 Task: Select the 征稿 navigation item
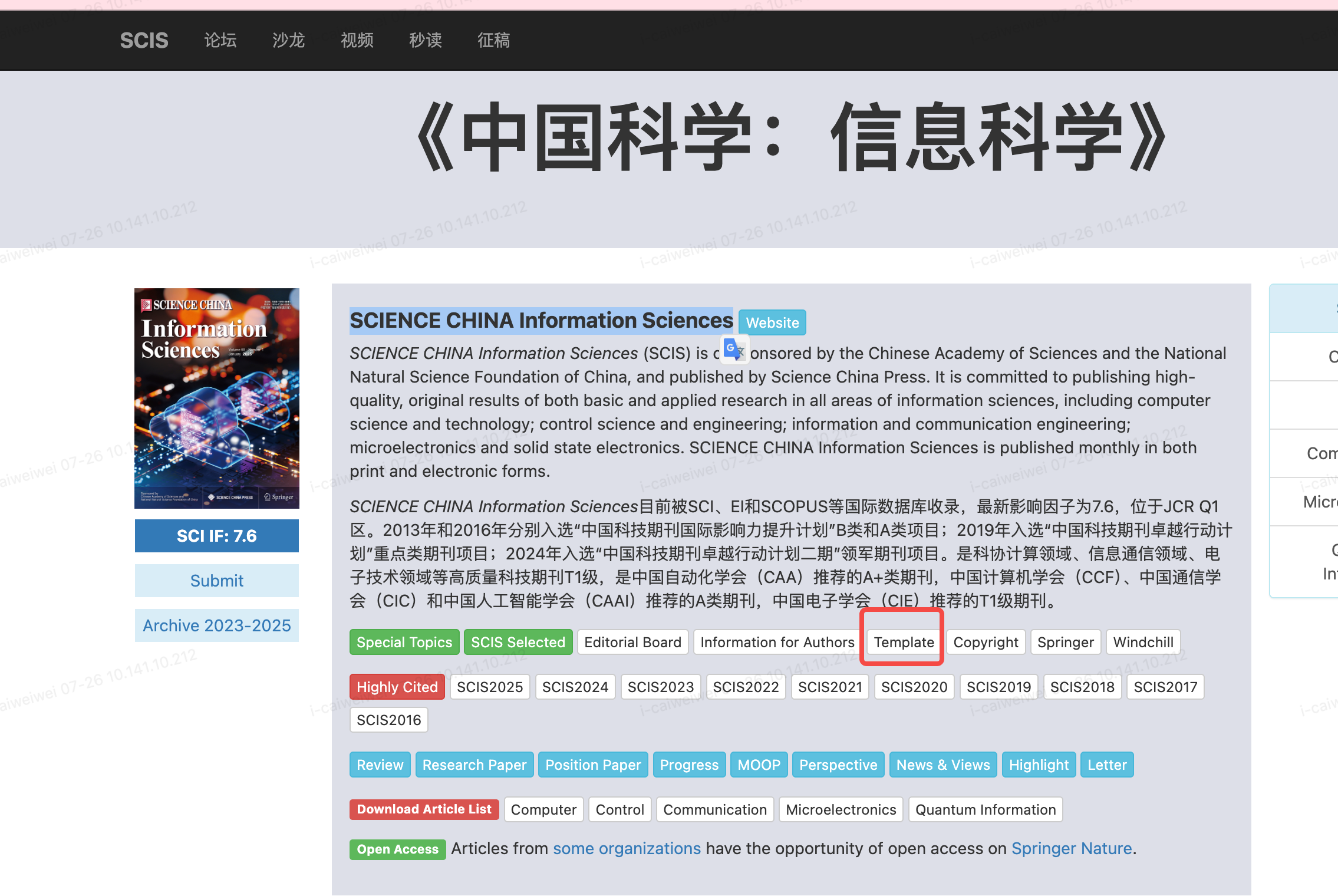click(493, 40)
